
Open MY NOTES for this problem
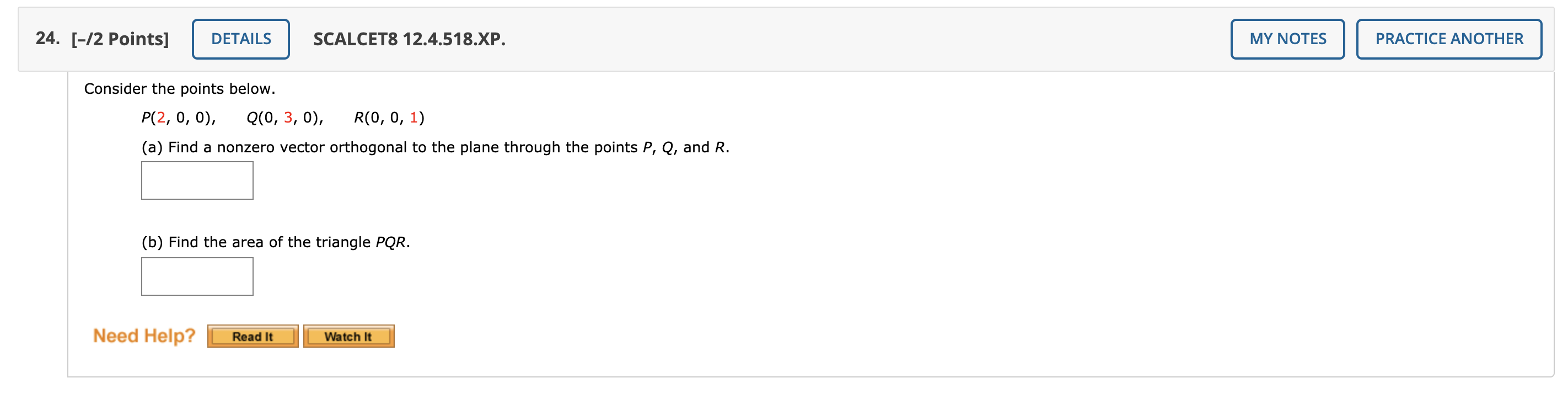point(1287,39)
